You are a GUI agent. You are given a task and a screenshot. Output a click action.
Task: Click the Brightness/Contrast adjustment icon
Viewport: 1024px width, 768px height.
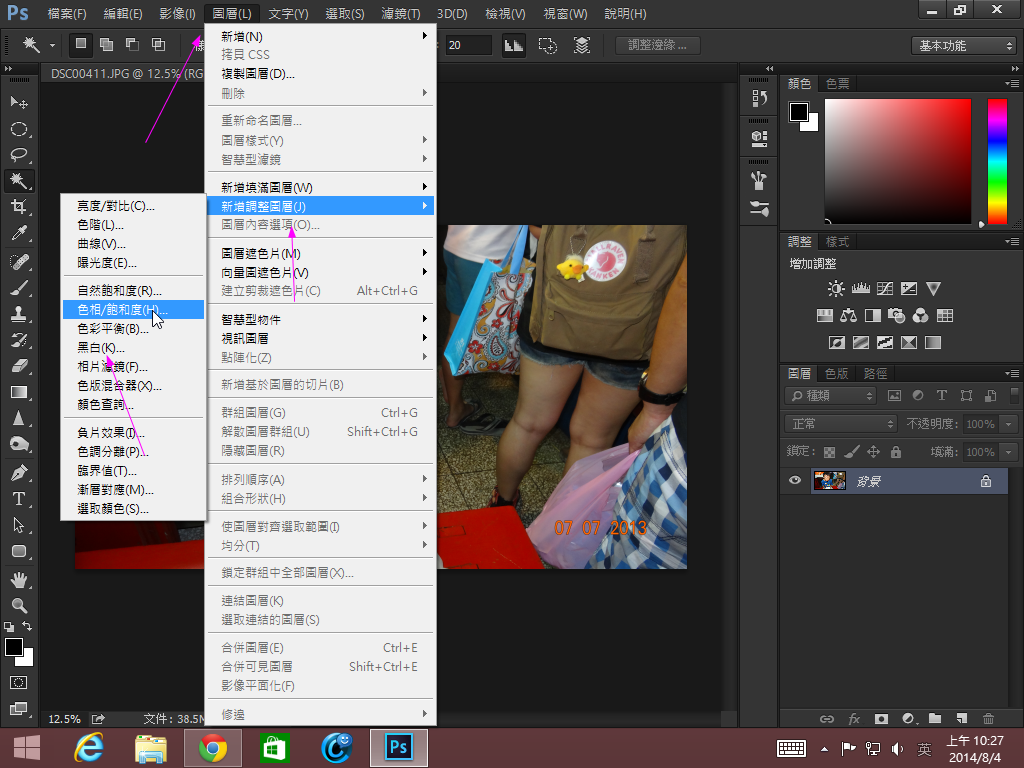(836, 289)
